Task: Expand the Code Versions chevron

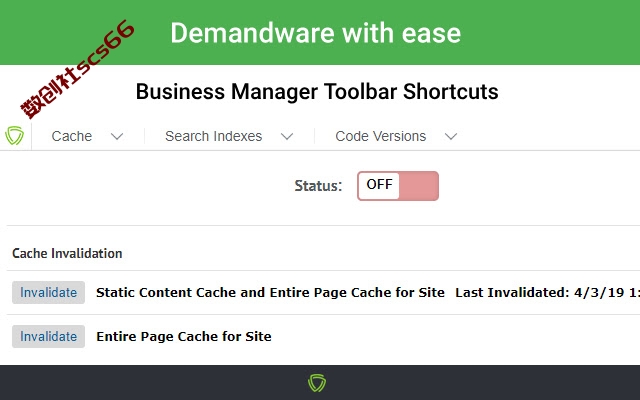Action: click(x=451, y=136)
